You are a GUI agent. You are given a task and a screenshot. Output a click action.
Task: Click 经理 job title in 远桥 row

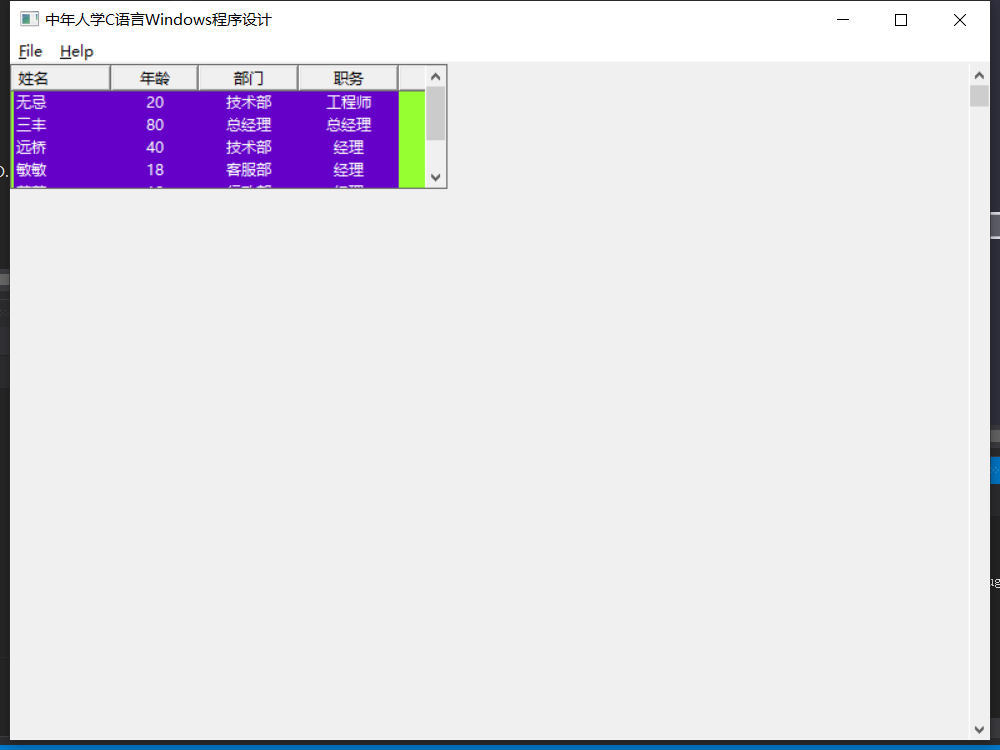click(349, 147)
